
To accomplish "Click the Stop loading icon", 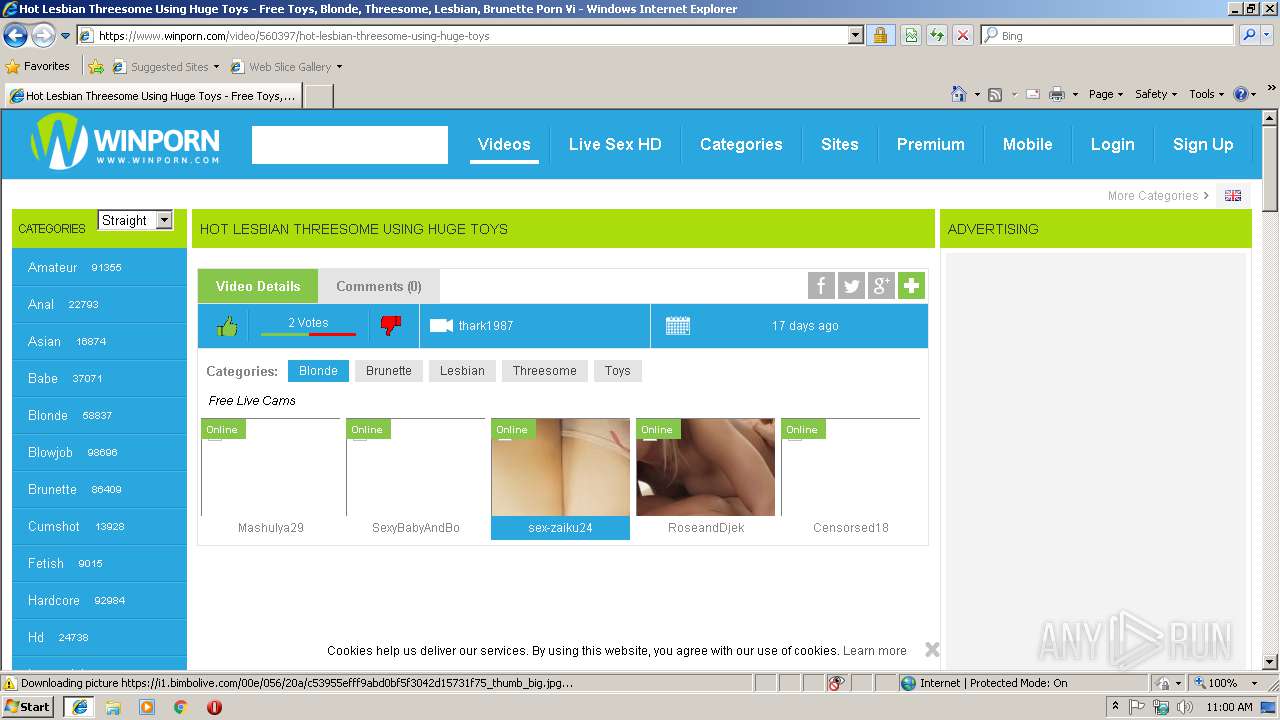I will click(x=963, y=35).
